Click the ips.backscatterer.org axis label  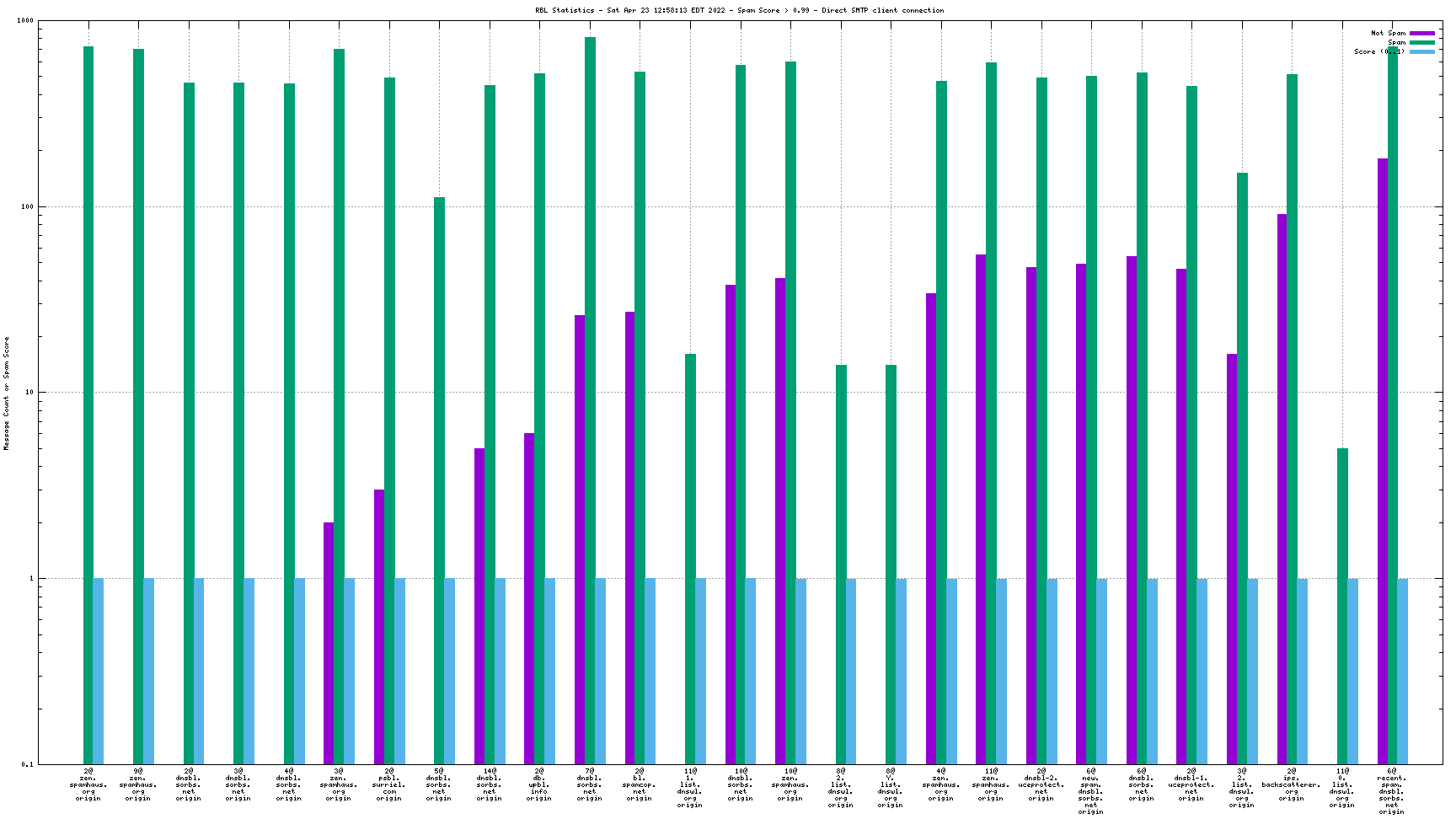tap(1291, 784)
